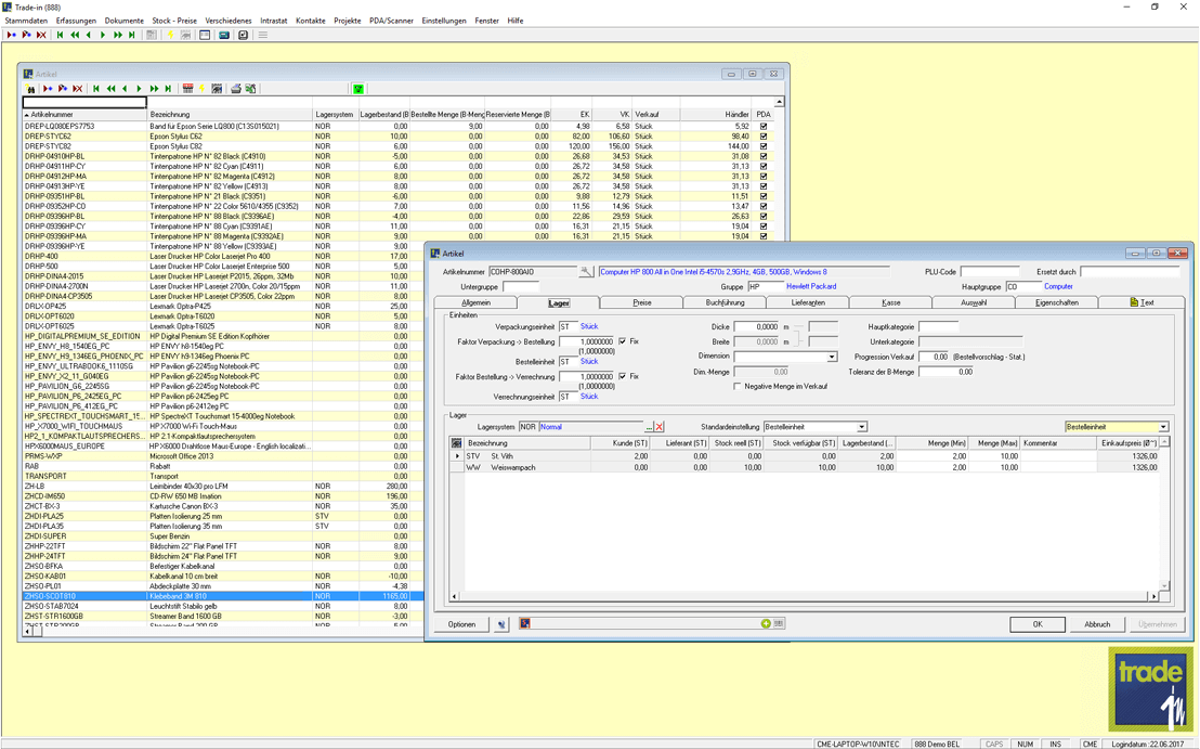Click the Computer Hauptgruppe link
This screenshot has height=749, width=1200.
[1058, 286]
